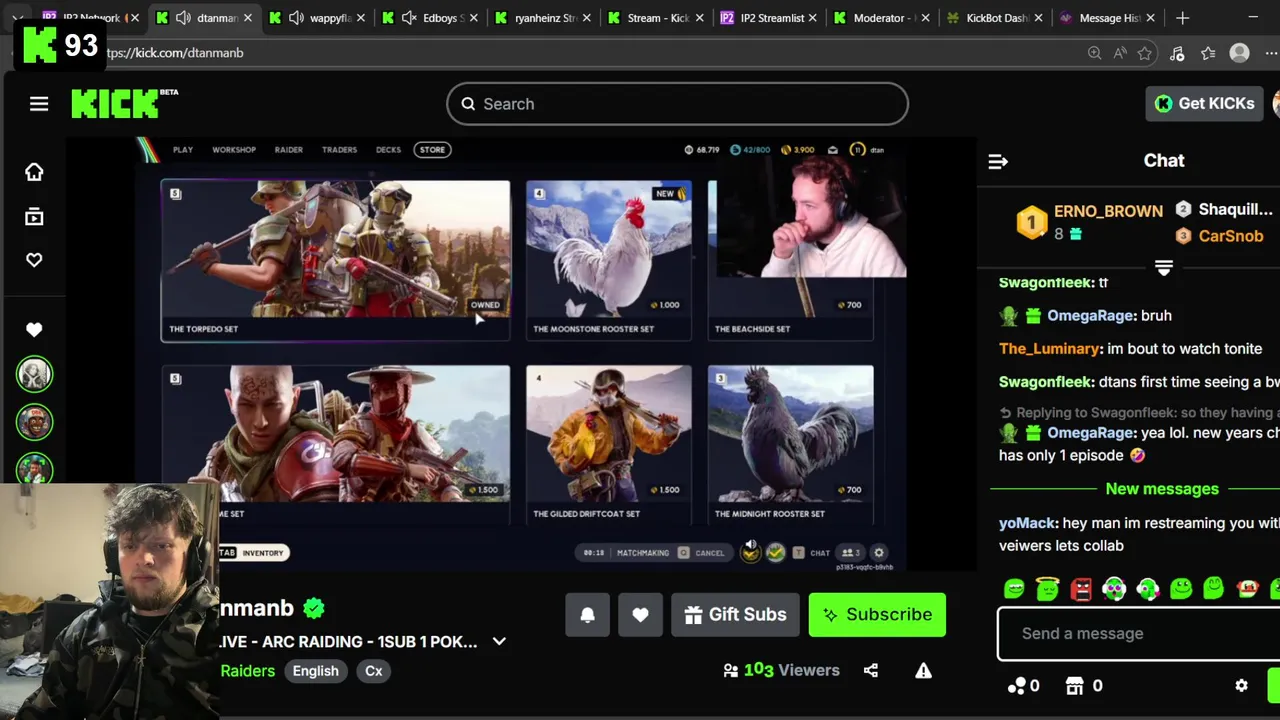Image resolution: width=1280 pixels, height=720 pixels.
Task: Focus the Kick Search field
Action: click(677, 104)
